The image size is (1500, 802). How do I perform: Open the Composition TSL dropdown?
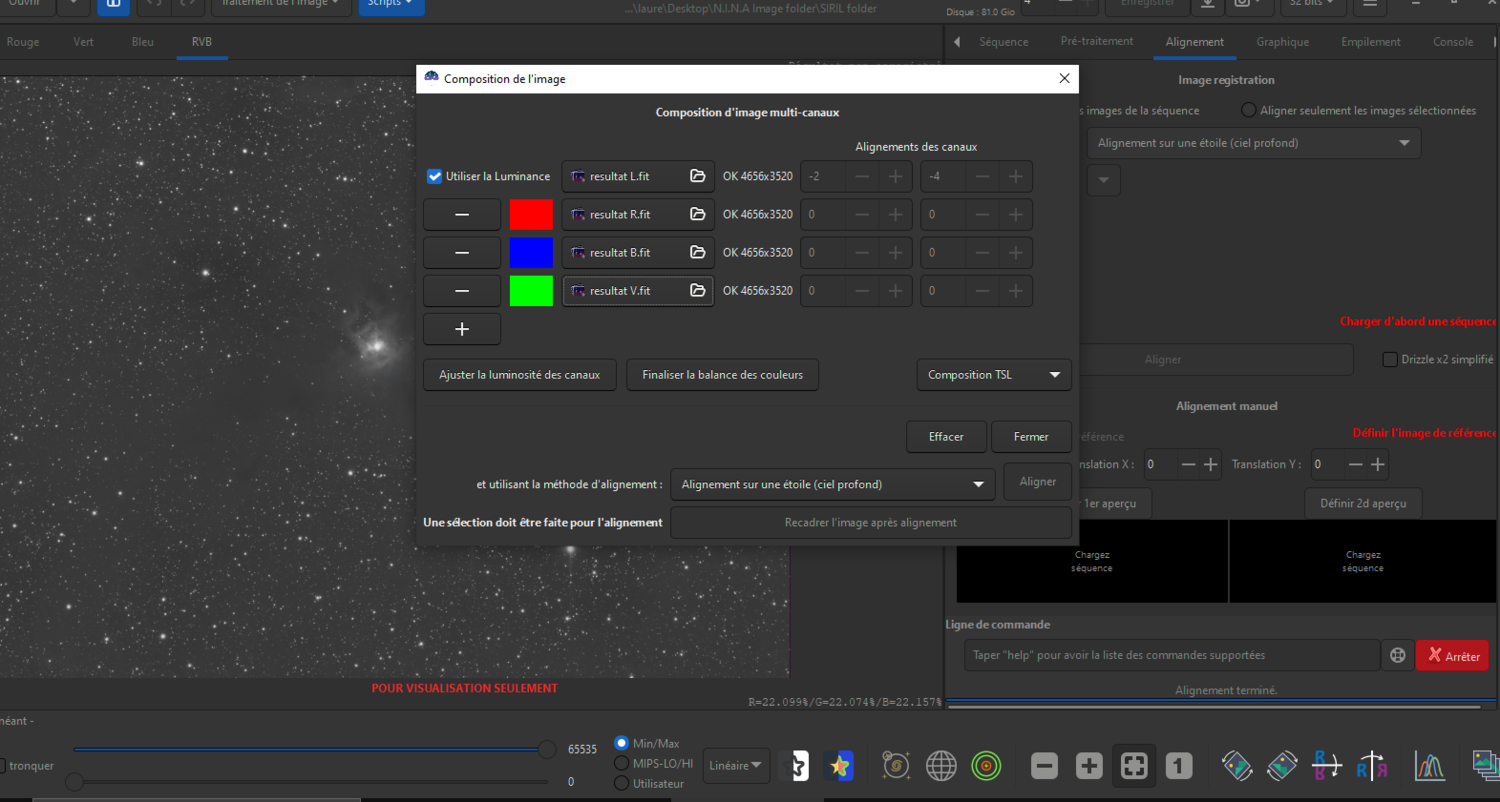(994, 375)
